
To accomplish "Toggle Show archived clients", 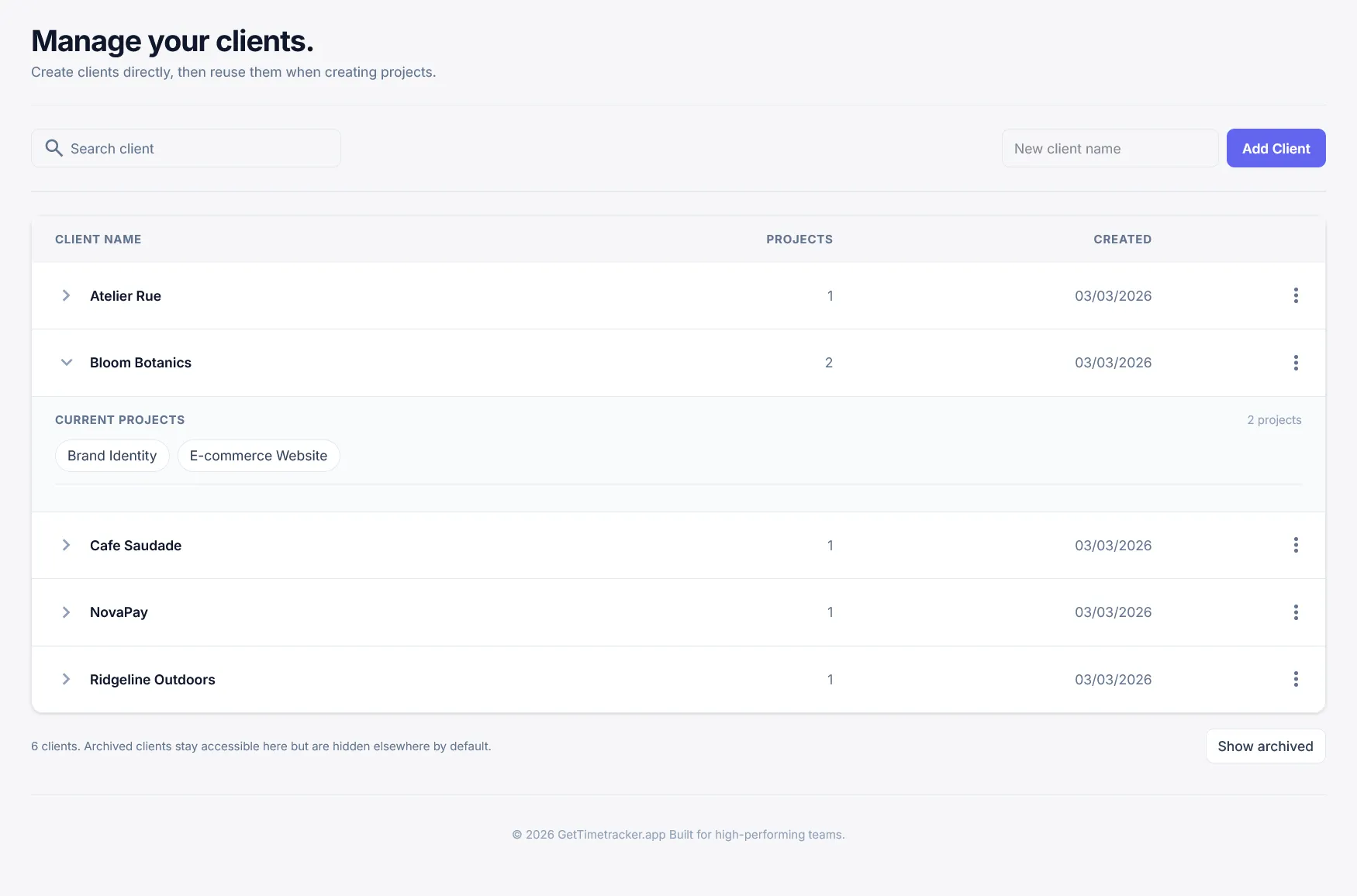I will tap(1265, 746).
